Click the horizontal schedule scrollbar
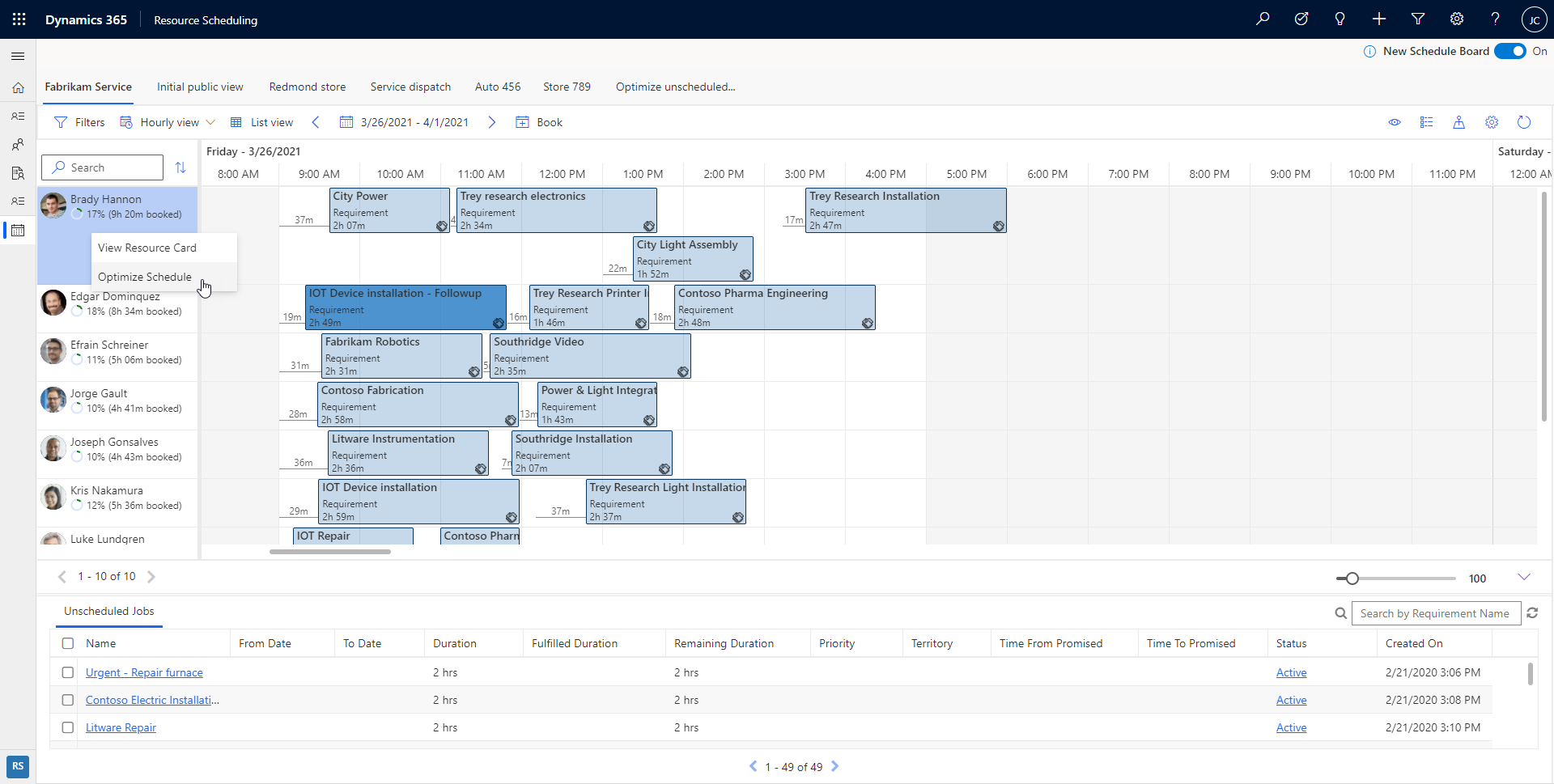The width and height of the screenshot is (1554, 784). (330, 552)
